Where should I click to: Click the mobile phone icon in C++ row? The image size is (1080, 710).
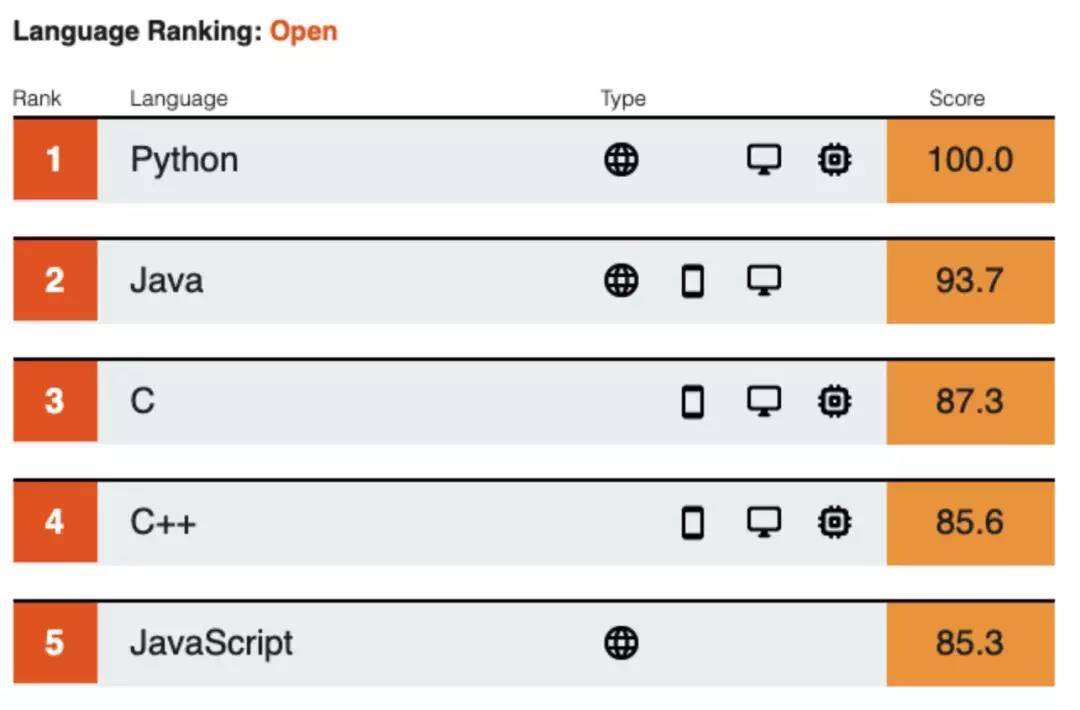692,523
